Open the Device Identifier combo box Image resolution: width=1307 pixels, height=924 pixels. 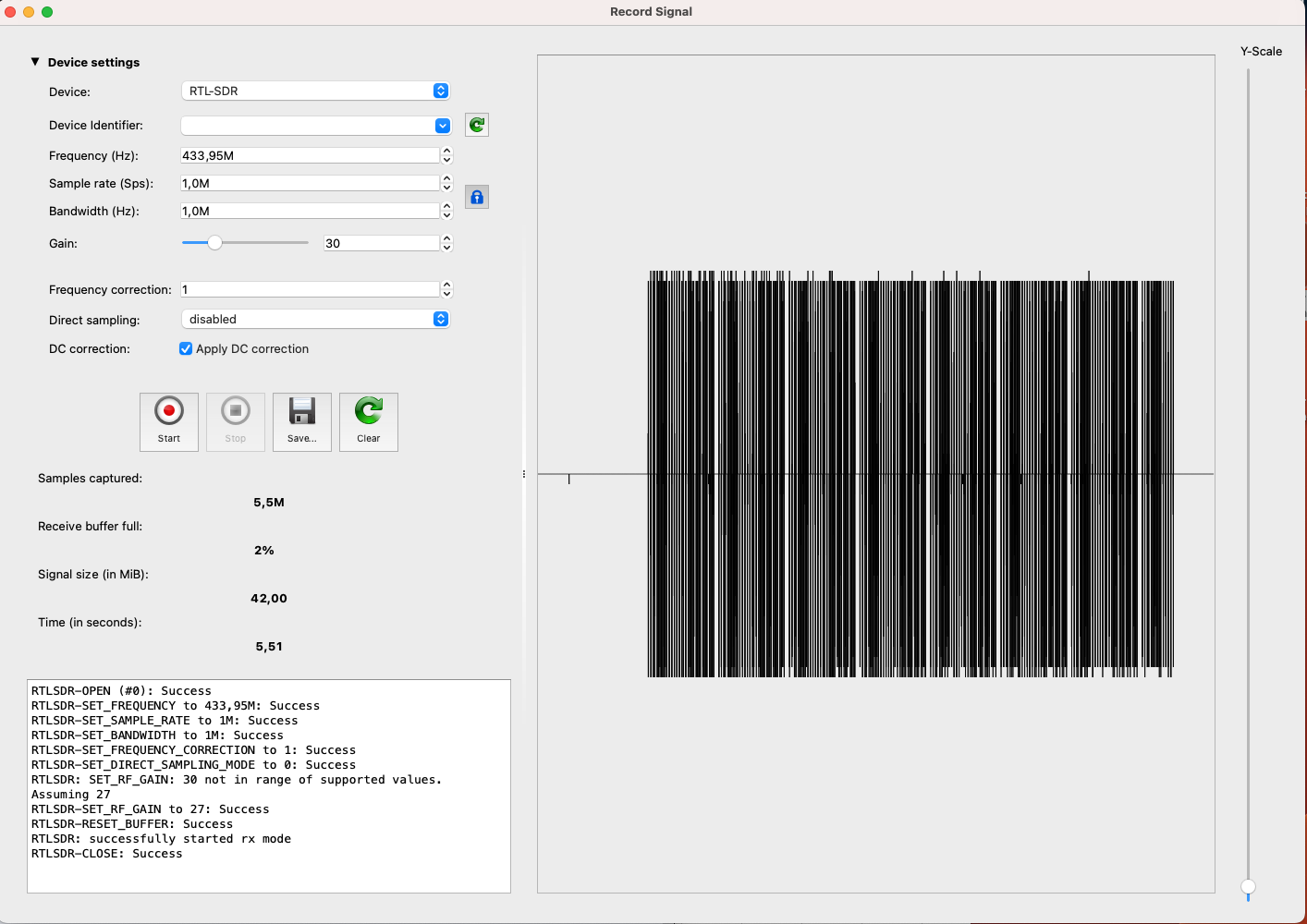click(x=315, y=126)
